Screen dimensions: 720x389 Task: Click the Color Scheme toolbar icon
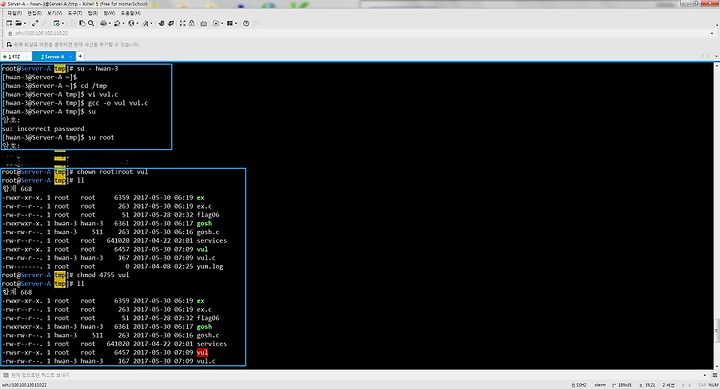117,23
